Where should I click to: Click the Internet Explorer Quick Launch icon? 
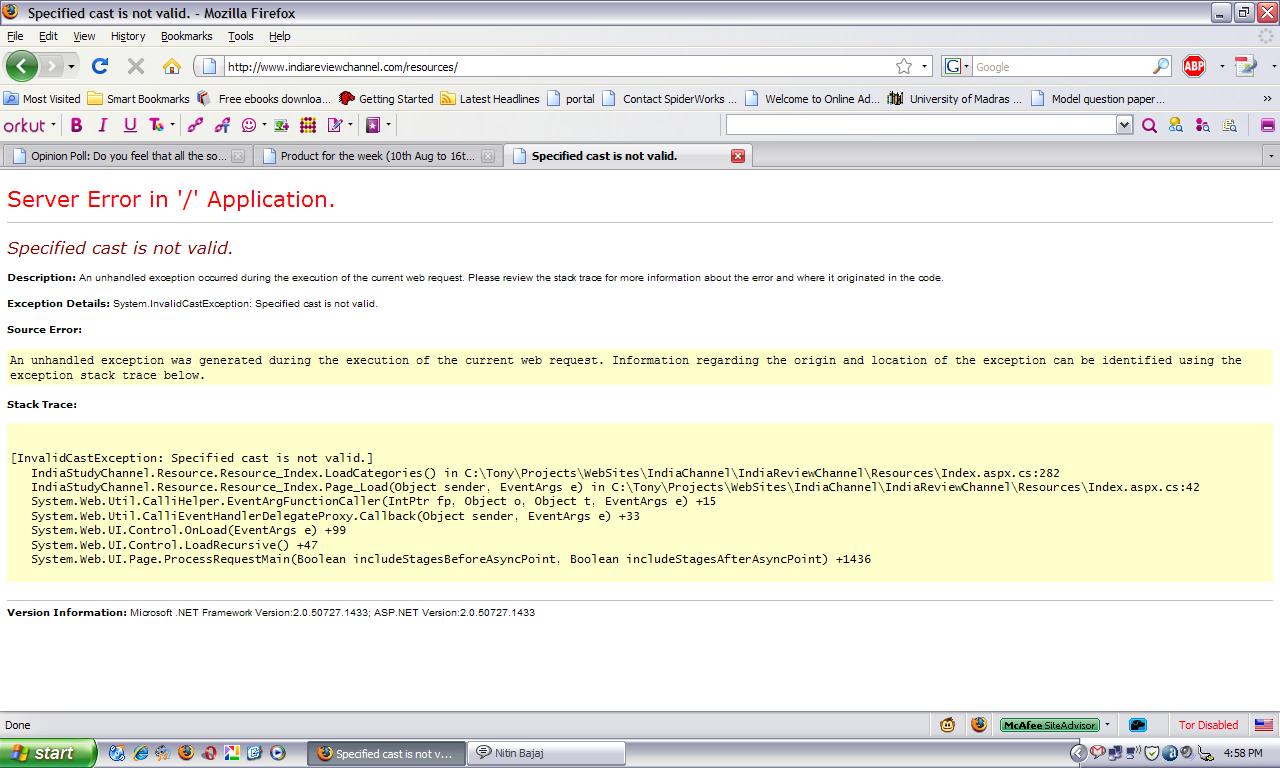[140, 753]
